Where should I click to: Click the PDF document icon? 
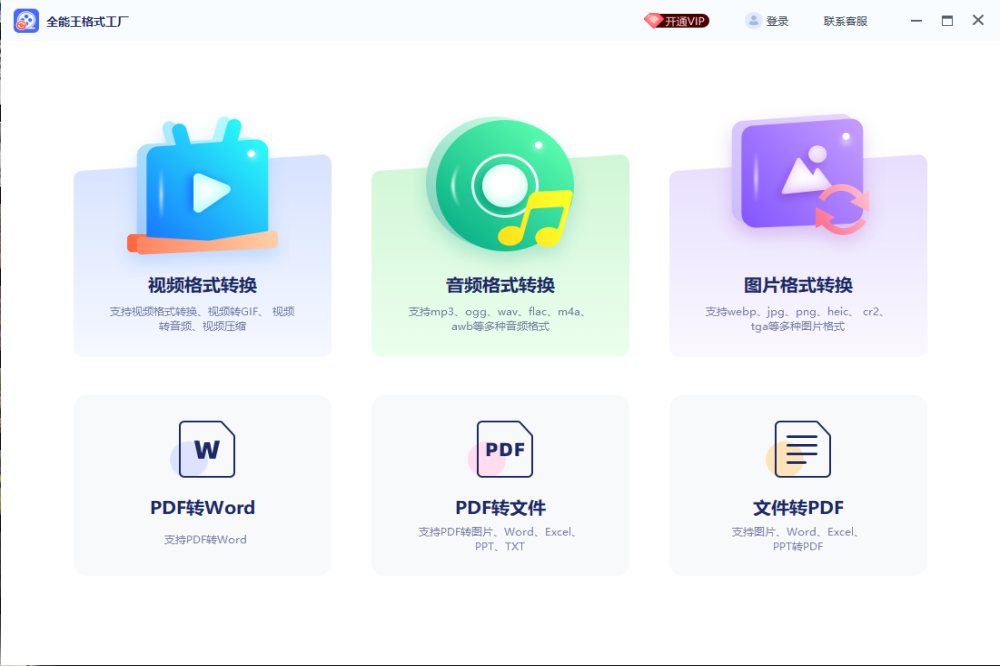[x=501, y=449]
